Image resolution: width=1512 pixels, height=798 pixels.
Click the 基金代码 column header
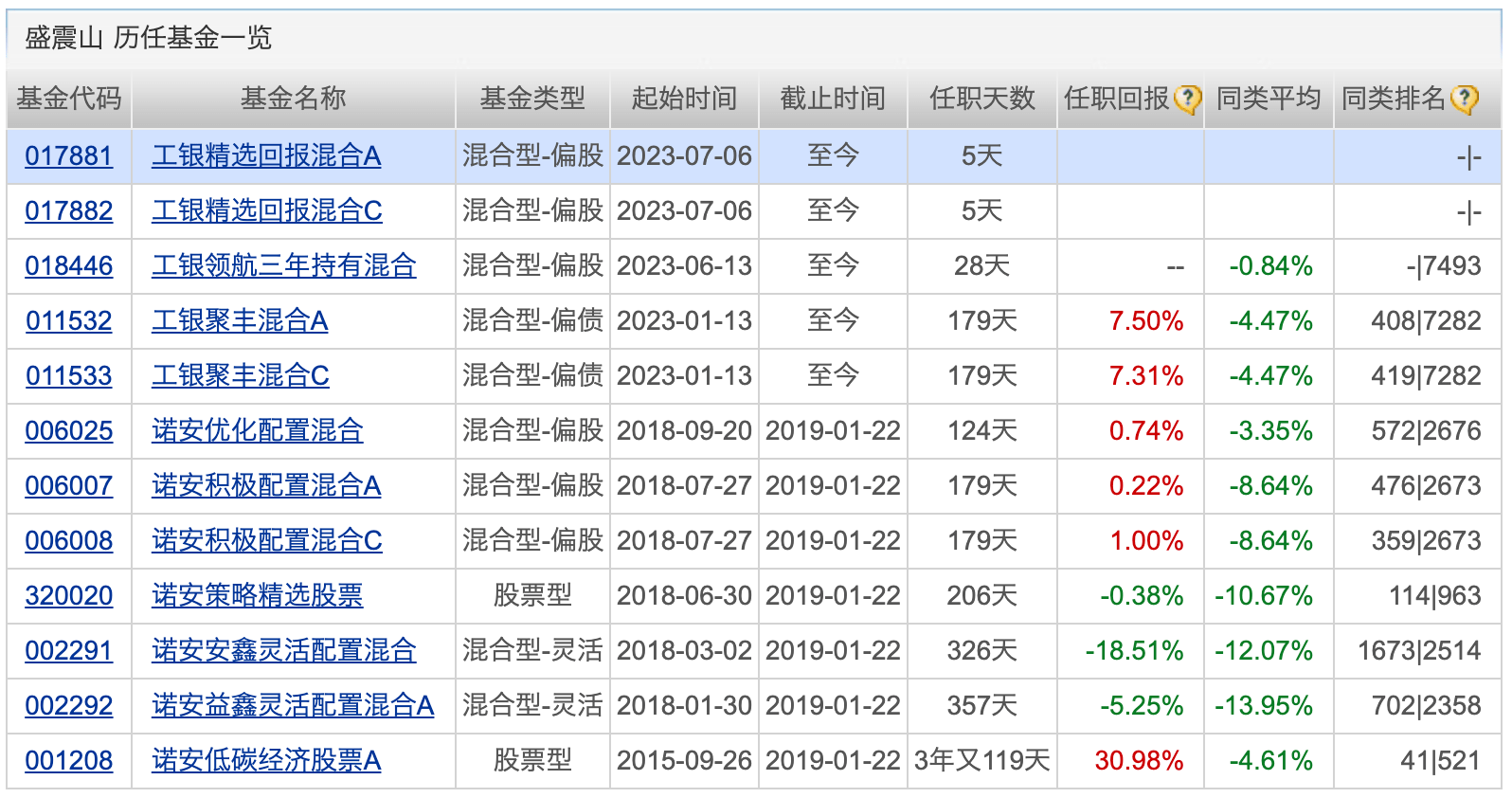69,99
